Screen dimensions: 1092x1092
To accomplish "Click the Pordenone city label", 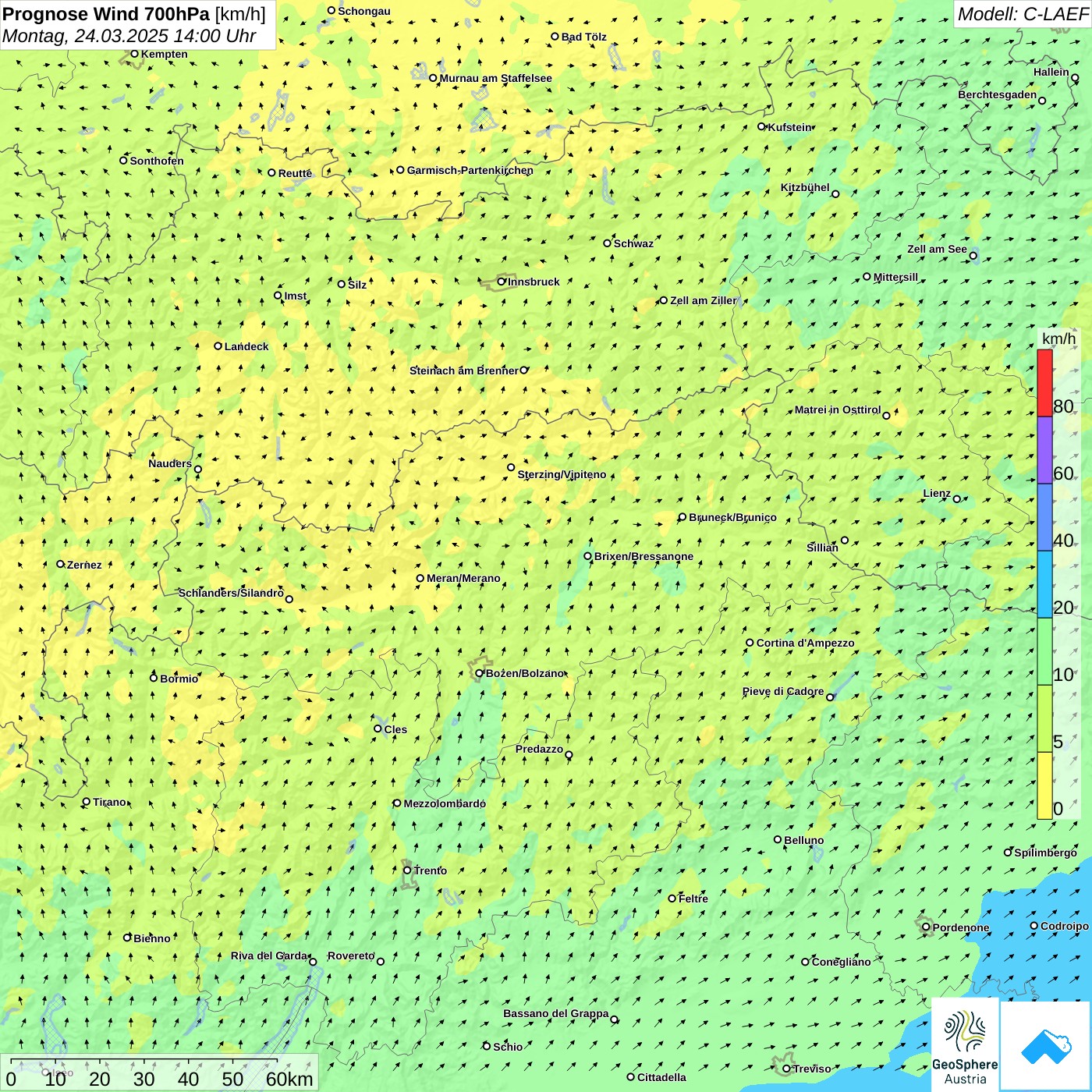I will [961, 927].
